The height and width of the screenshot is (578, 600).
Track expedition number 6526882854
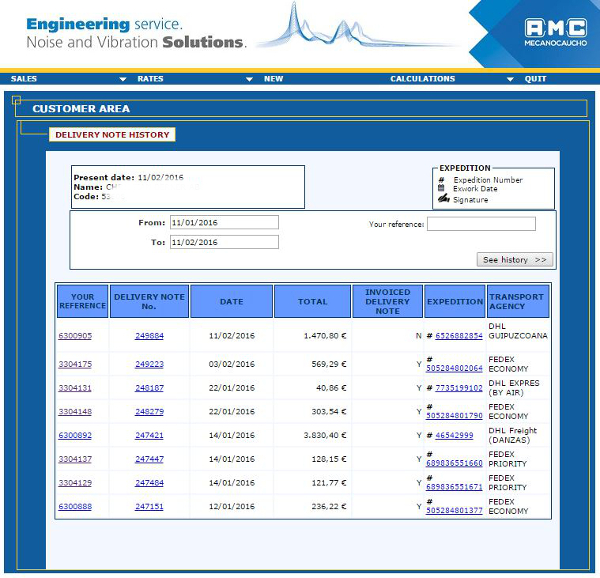point(459,335)
